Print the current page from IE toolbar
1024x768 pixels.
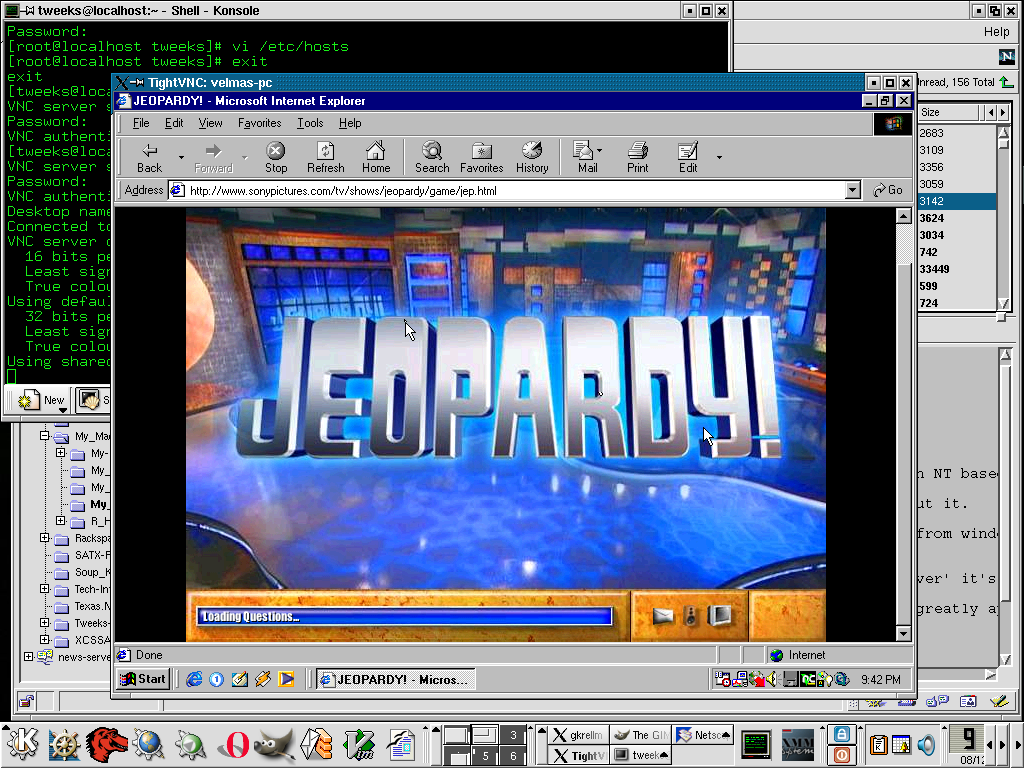click(637, 157)
